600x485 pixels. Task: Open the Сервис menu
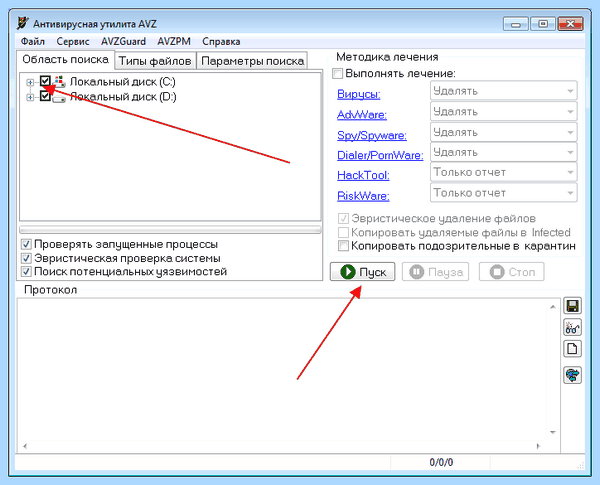click(x=73, y=41)
